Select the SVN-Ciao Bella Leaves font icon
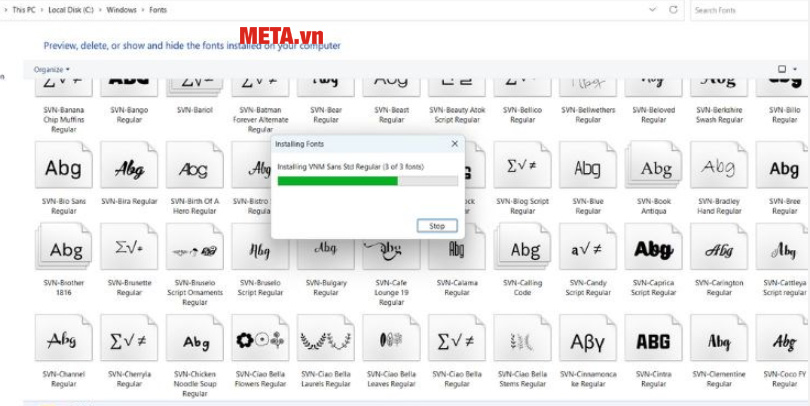 point(392,338)
